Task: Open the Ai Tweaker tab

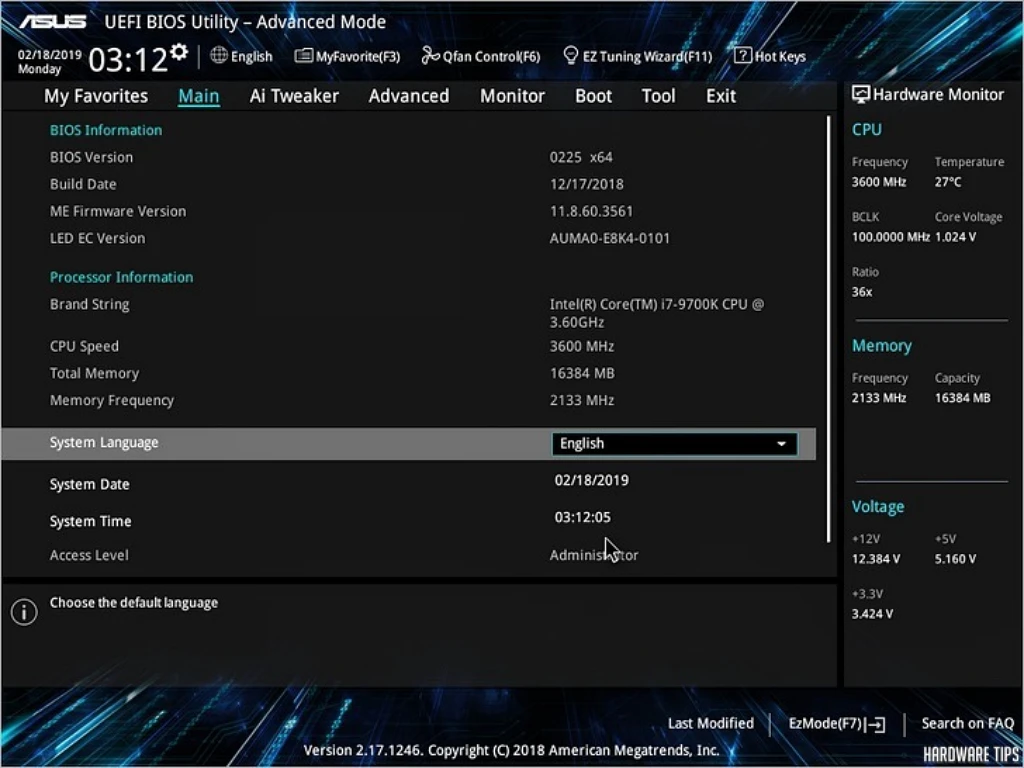Action: (294, 96)
